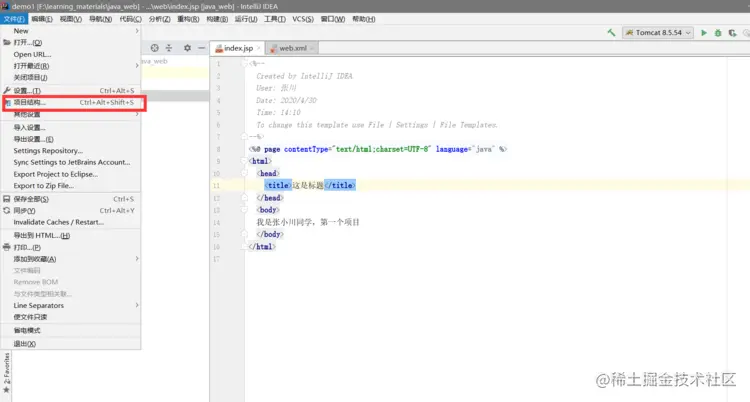Click line number 17 in the gutter
This screenshot has height=402, width=750.
coord(216,259)
